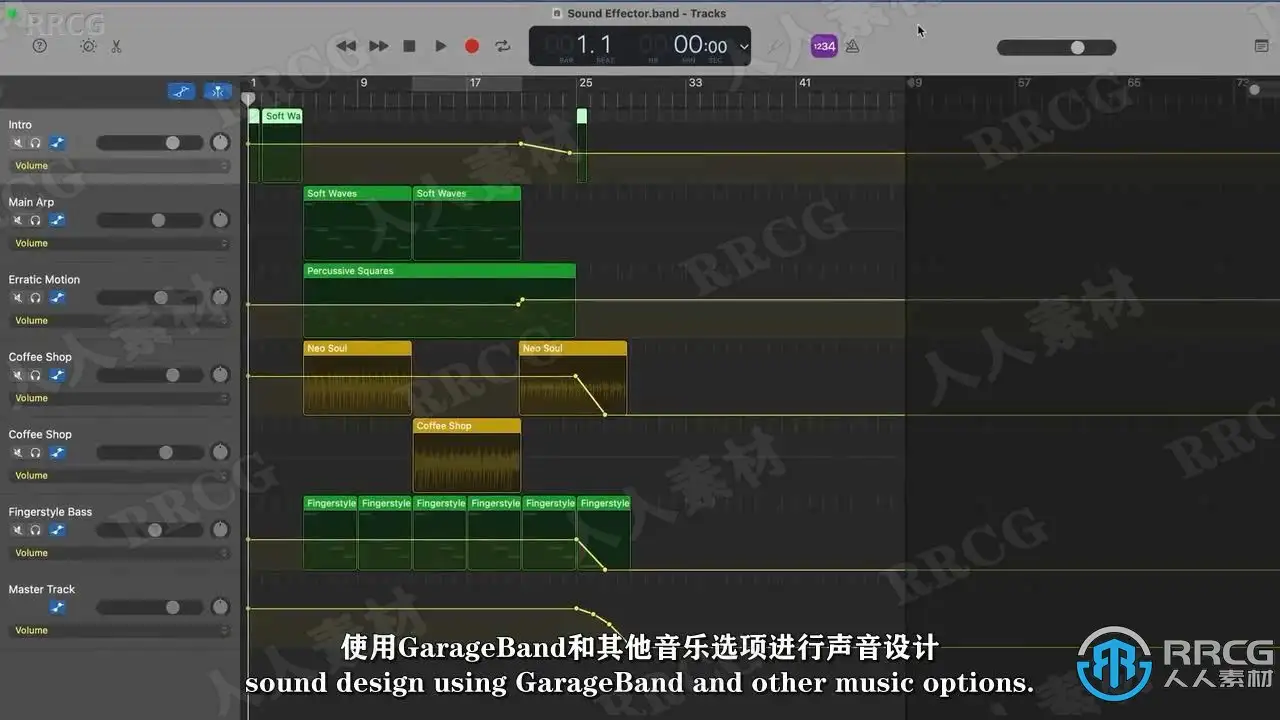Click the Stop transport button
Image resolution: width=1280 pixels, height=720 pixels.
tap(409, 46)
